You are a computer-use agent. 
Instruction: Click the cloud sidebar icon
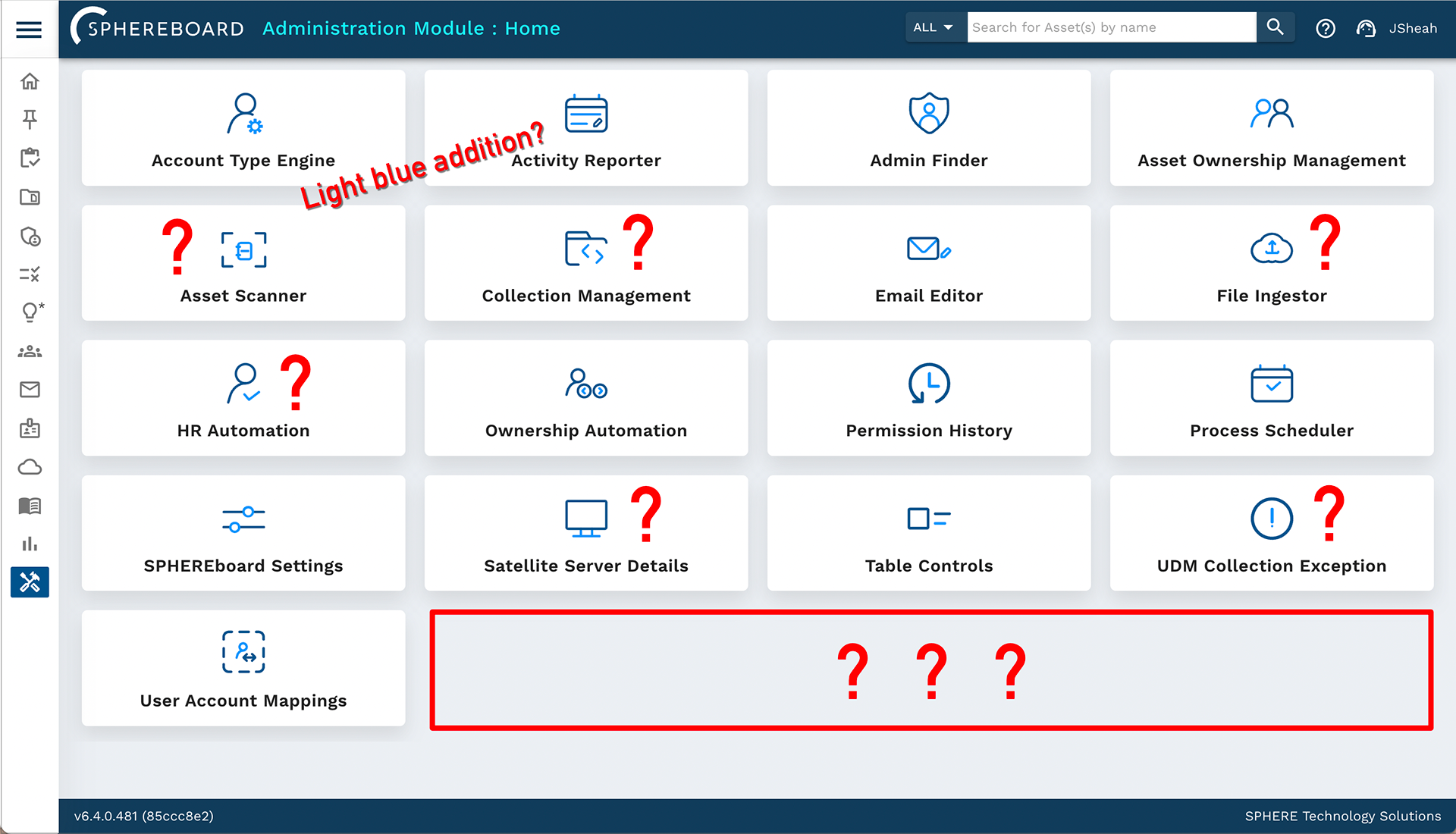[30, 467]
